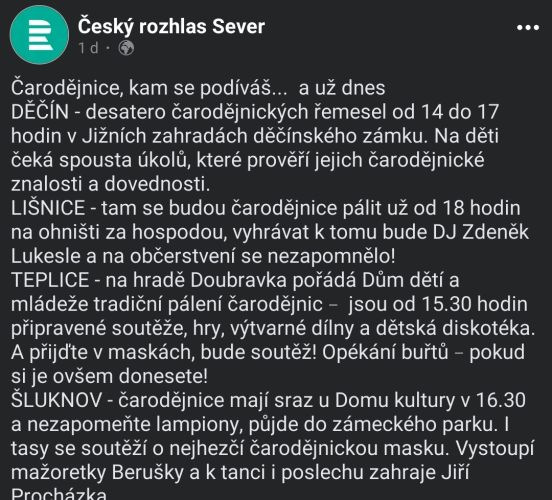This screenshot has width=552, height=500.
Task: Open the Český rozhlas Sever profile picture
Action: (x=39, y=35)
